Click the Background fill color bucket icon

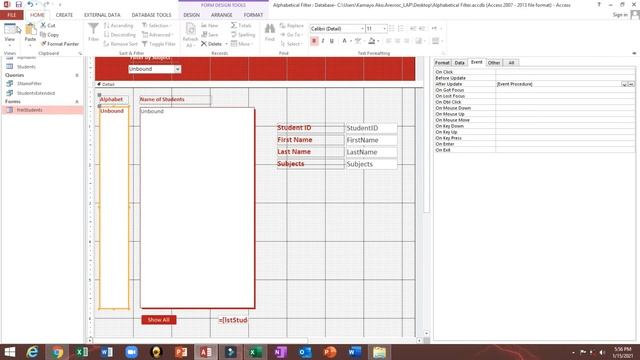[371, 41]
